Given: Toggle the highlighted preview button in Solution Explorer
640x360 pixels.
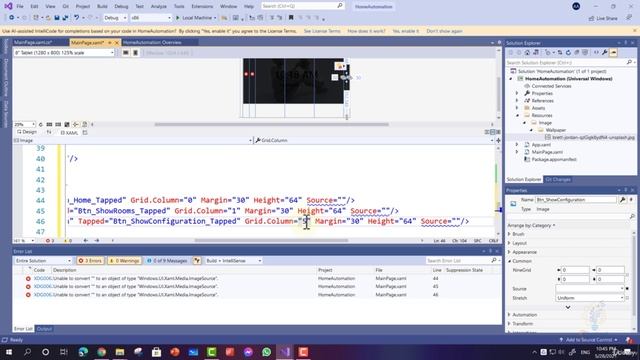Looking at the screenshot, I should click(613, 53).
